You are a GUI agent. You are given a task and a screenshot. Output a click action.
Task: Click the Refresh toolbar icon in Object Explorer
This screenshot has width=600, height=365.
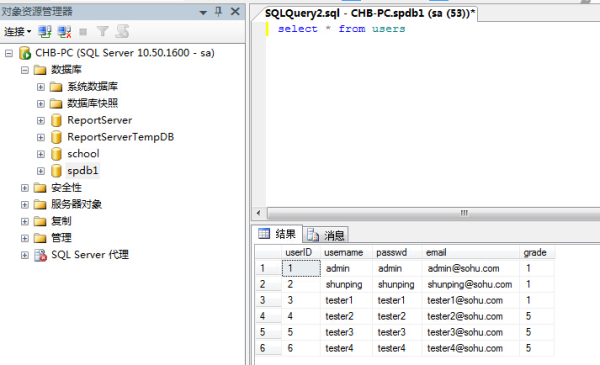point(122,31)
